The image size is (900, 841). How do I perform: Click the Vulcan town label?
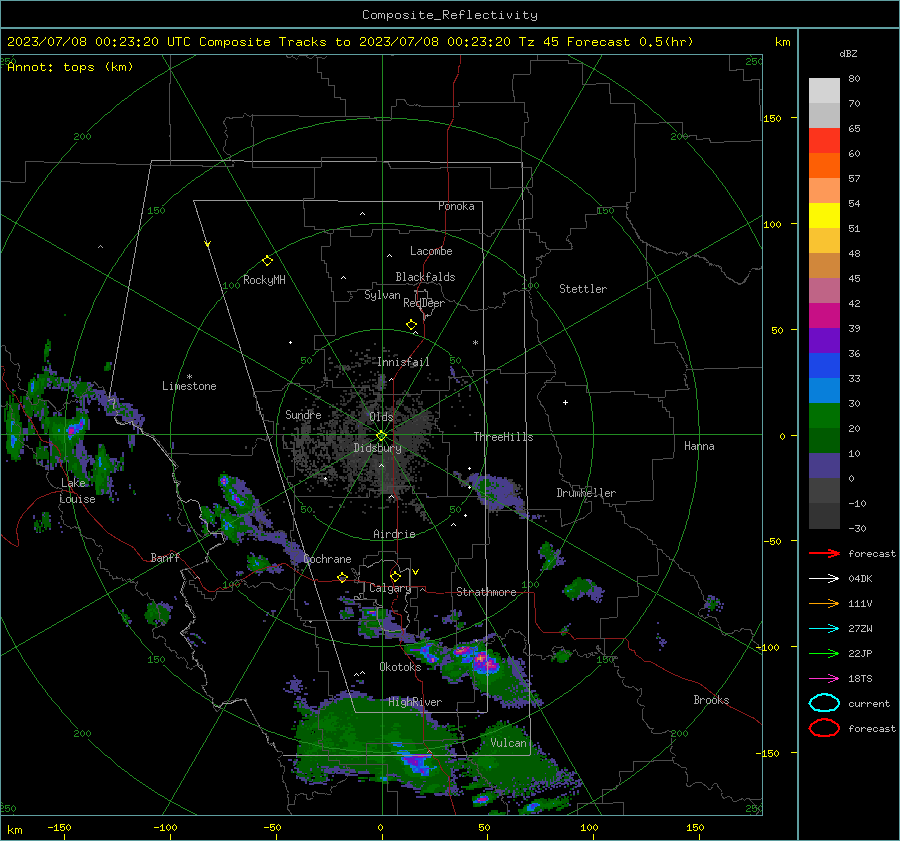coord(508,743)
